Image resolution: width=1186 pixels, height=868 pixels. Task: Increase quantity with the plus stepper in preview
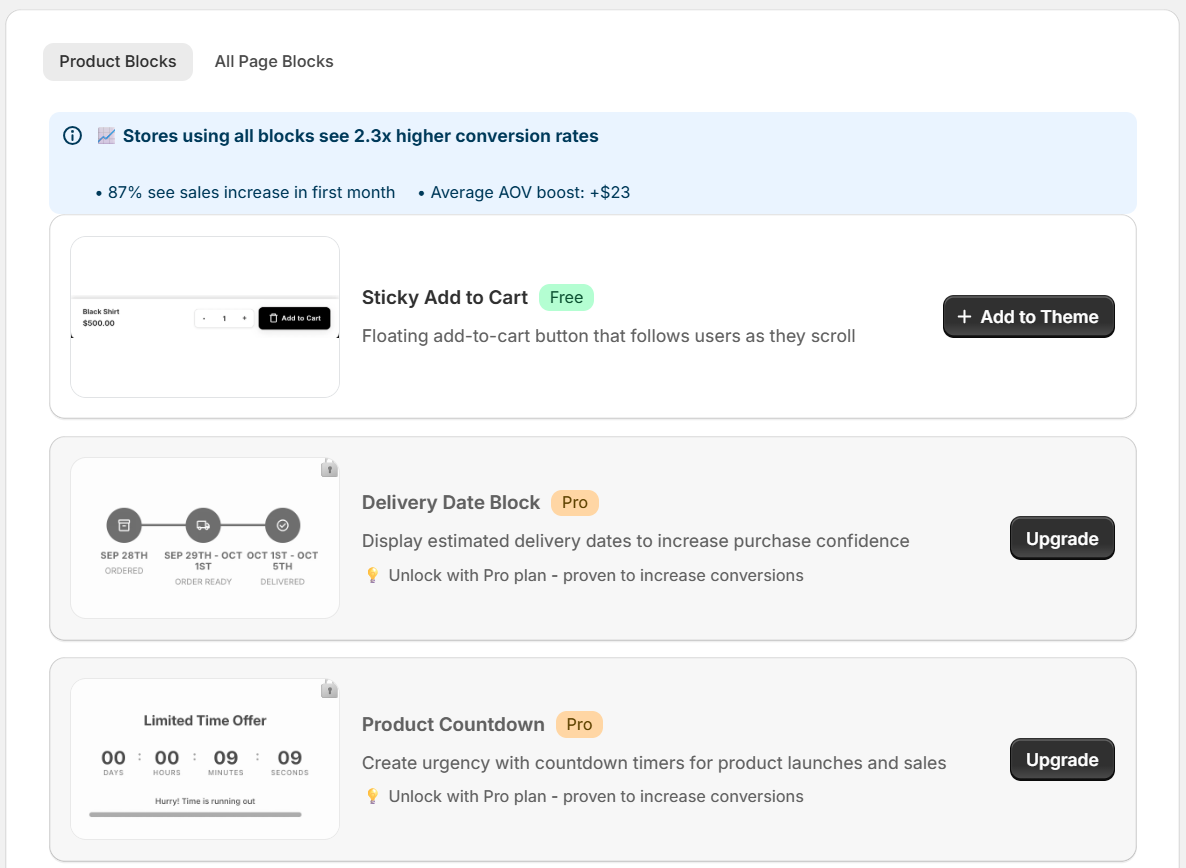tap(244, 318)
